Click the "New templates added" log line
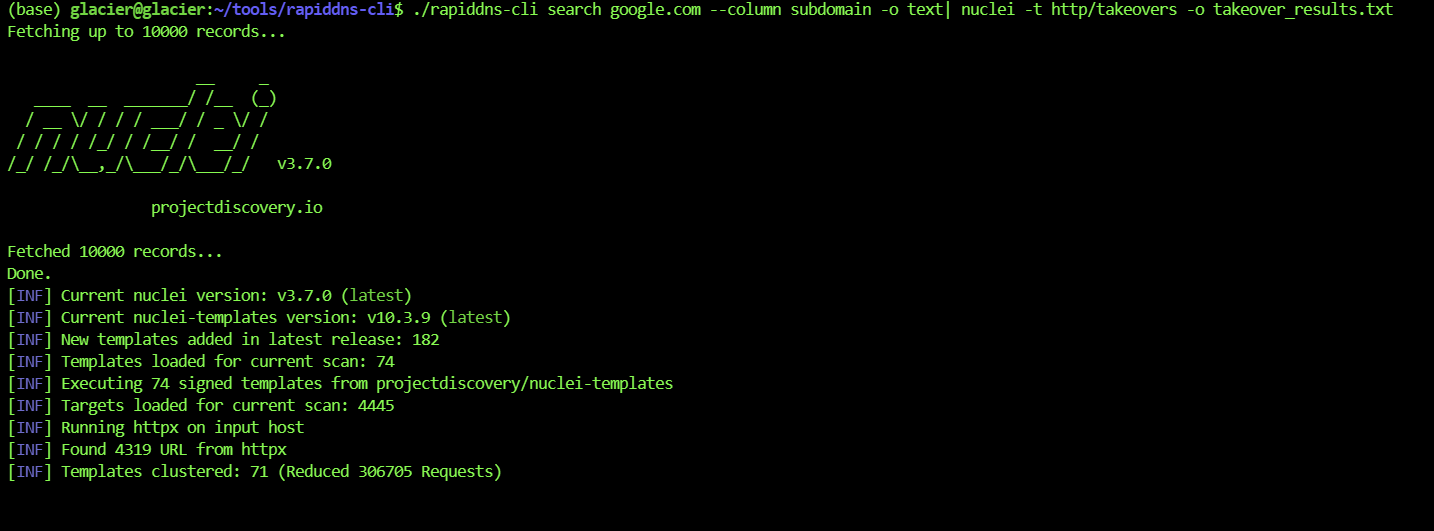Screen dimensions: 1434x531 click(250, 340)
